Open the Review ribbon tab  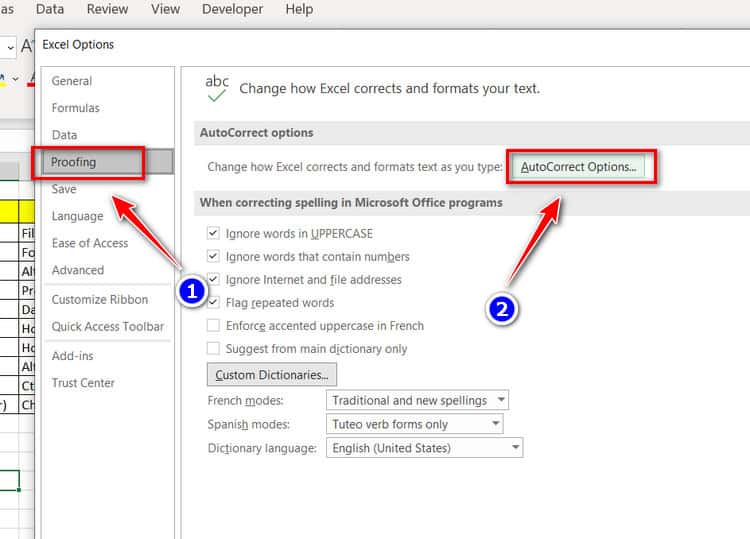click(x=107, y=9)
